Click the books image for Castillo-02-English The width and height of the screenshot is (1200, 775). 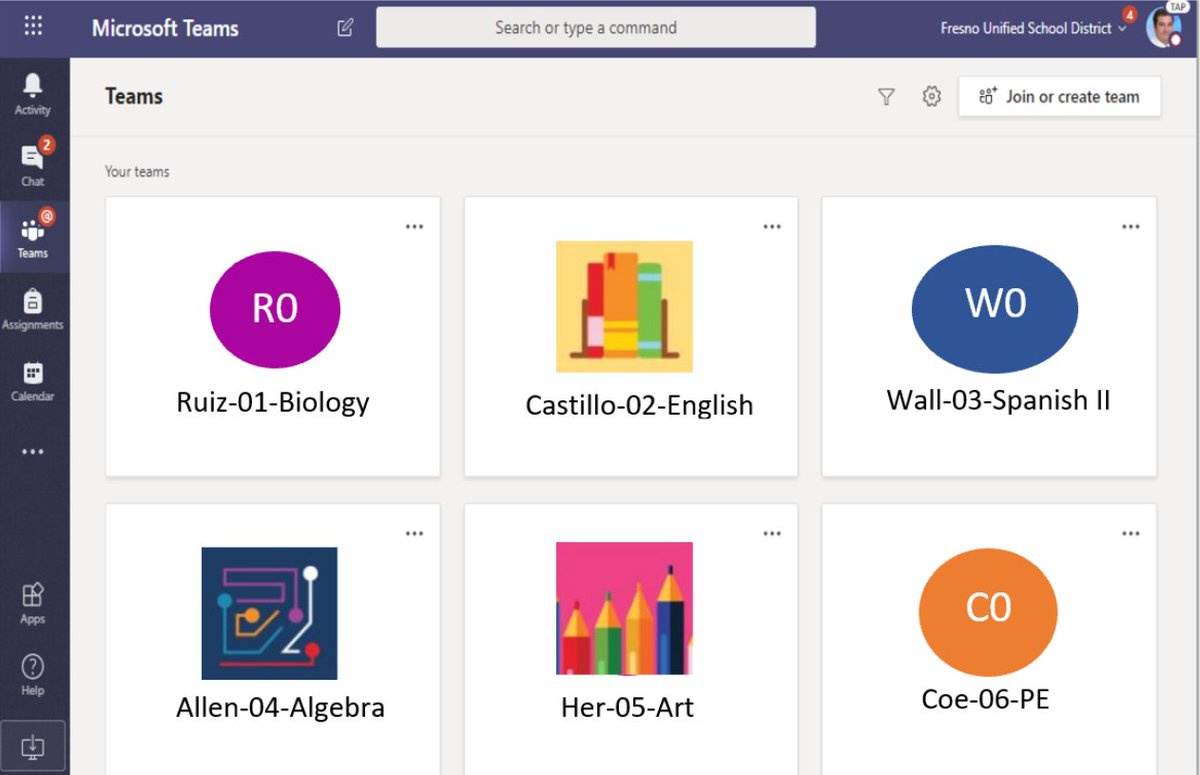(624, 307)
